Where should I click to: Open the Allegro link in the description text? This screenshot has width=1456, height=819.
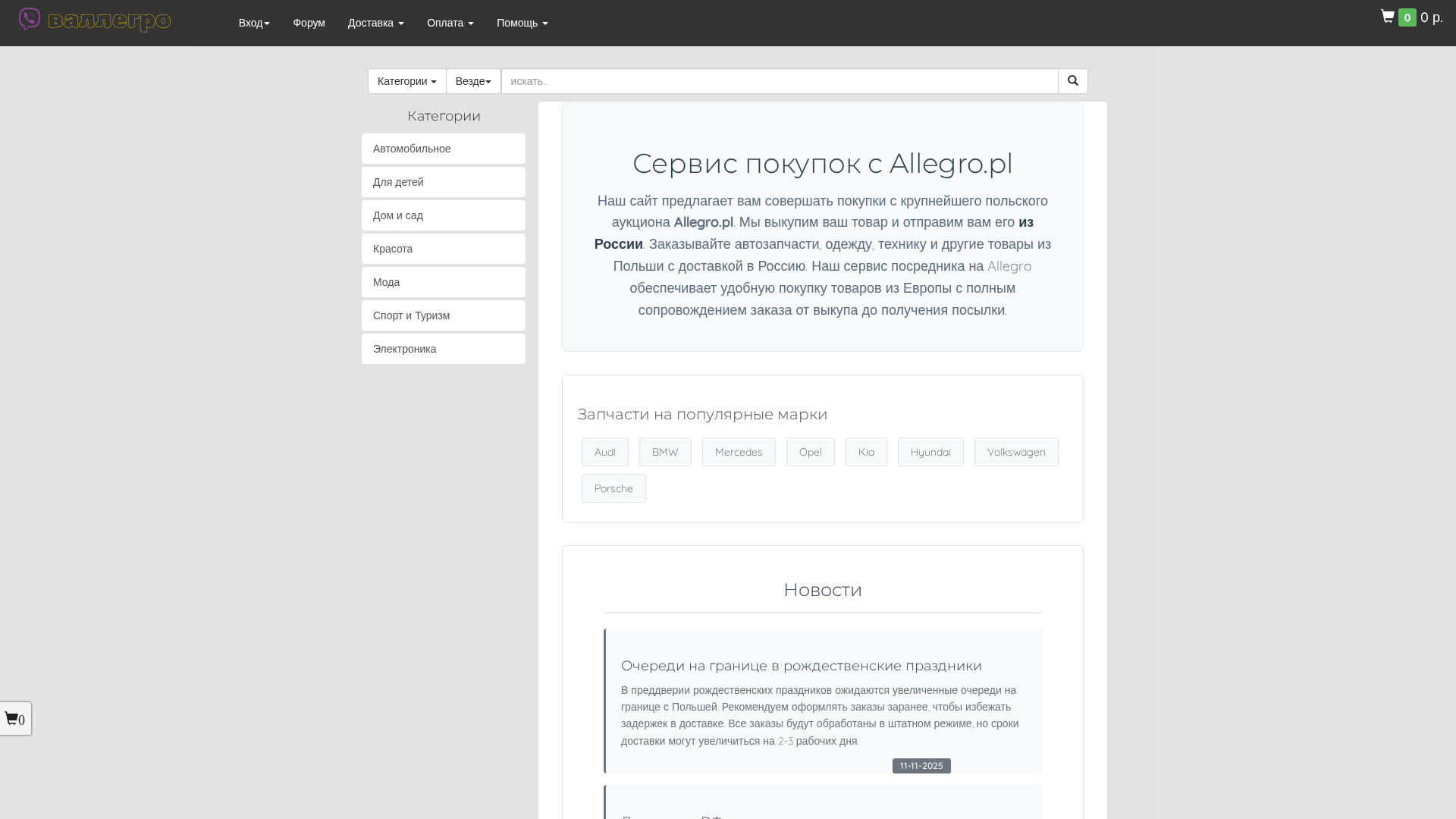pyautogui.click(x=1009, y=266)
